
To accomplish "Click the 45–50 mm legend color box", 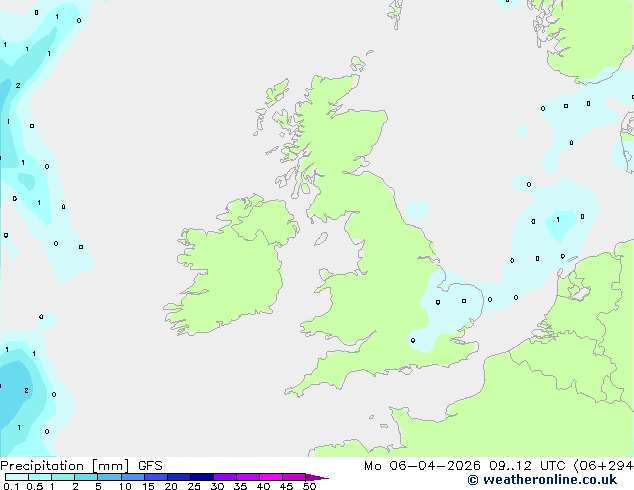I will (294, 477).
